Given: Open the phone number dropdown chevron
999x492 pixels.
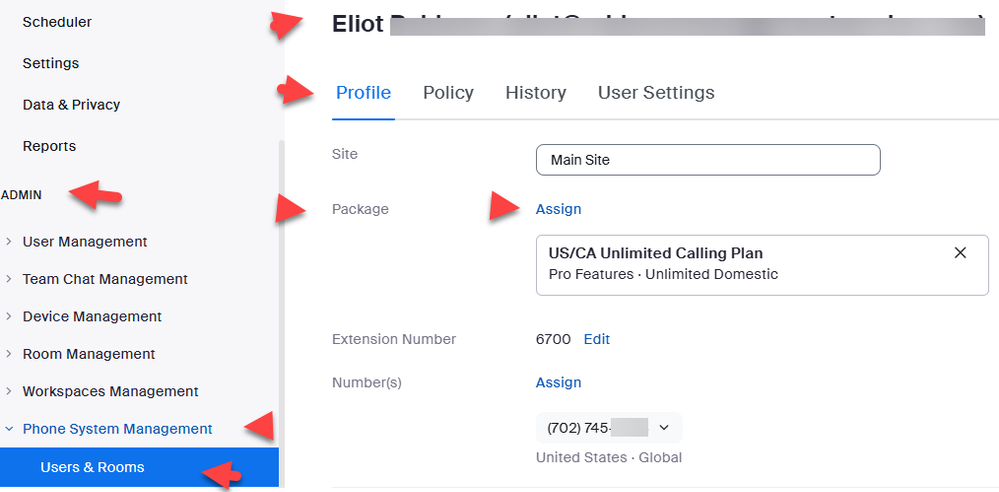Looking at the screenshot, I should [x=663, y=428].
